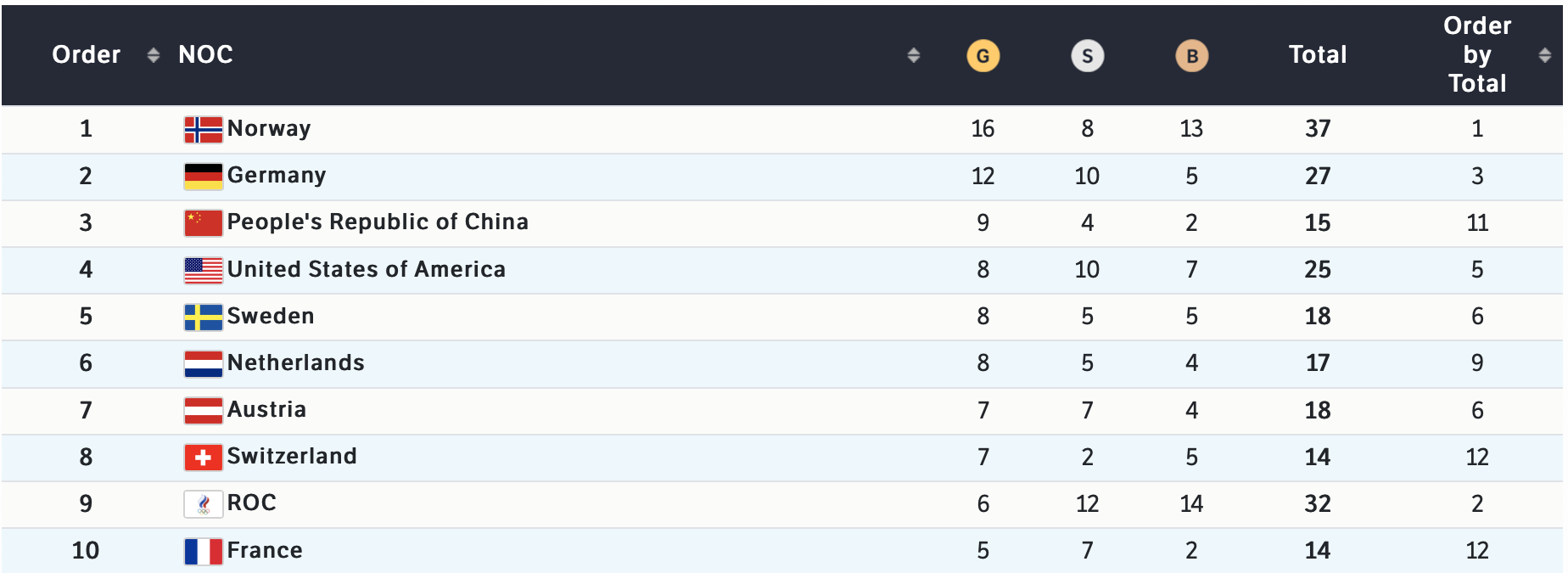
Task: Click the ROC emblem icon
Action: 203,503
